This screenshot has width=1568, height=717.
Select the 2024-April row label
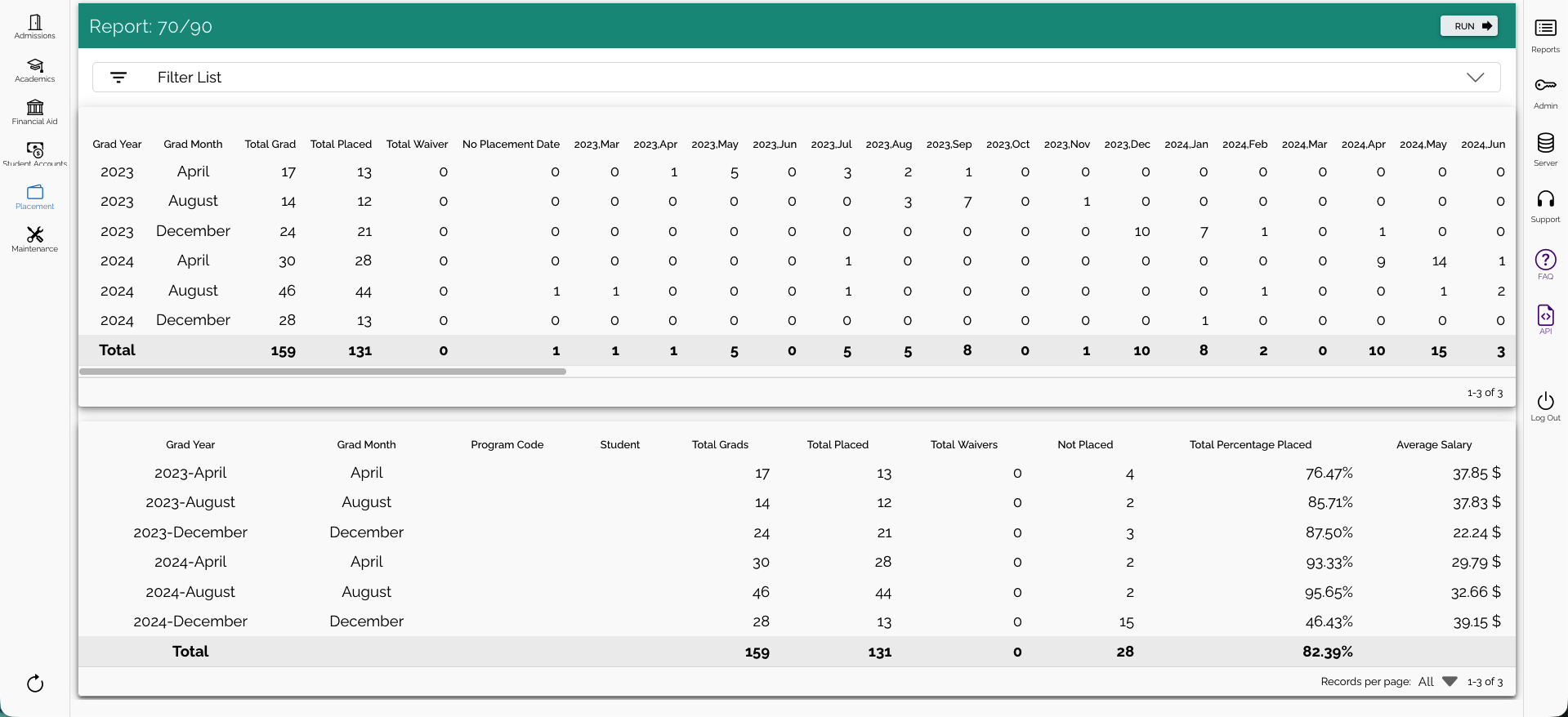click(190, 562)
